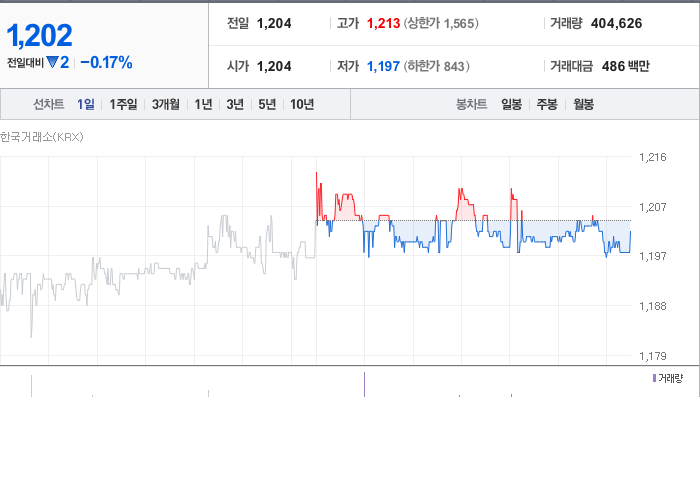Click the 거래량 volume legend marker

[654, 378]
